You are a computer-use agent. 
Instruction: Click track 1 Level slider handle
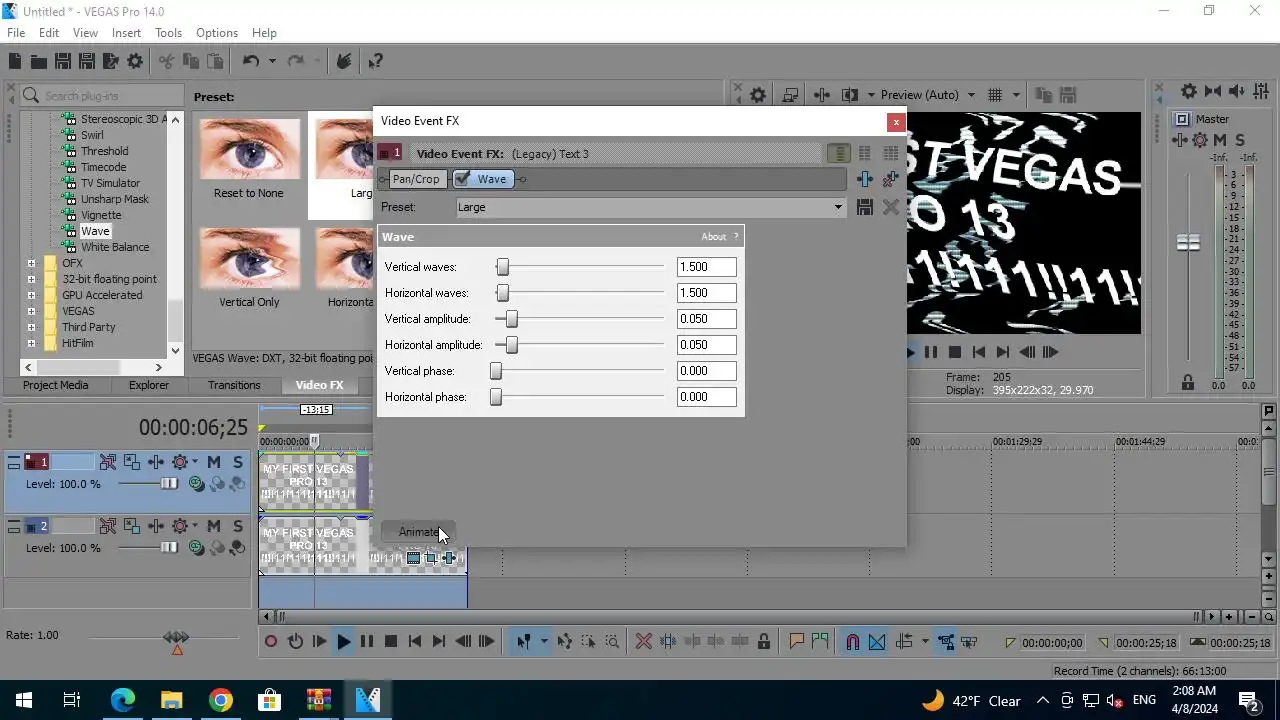pyautogui.click(x=170, y=484)
